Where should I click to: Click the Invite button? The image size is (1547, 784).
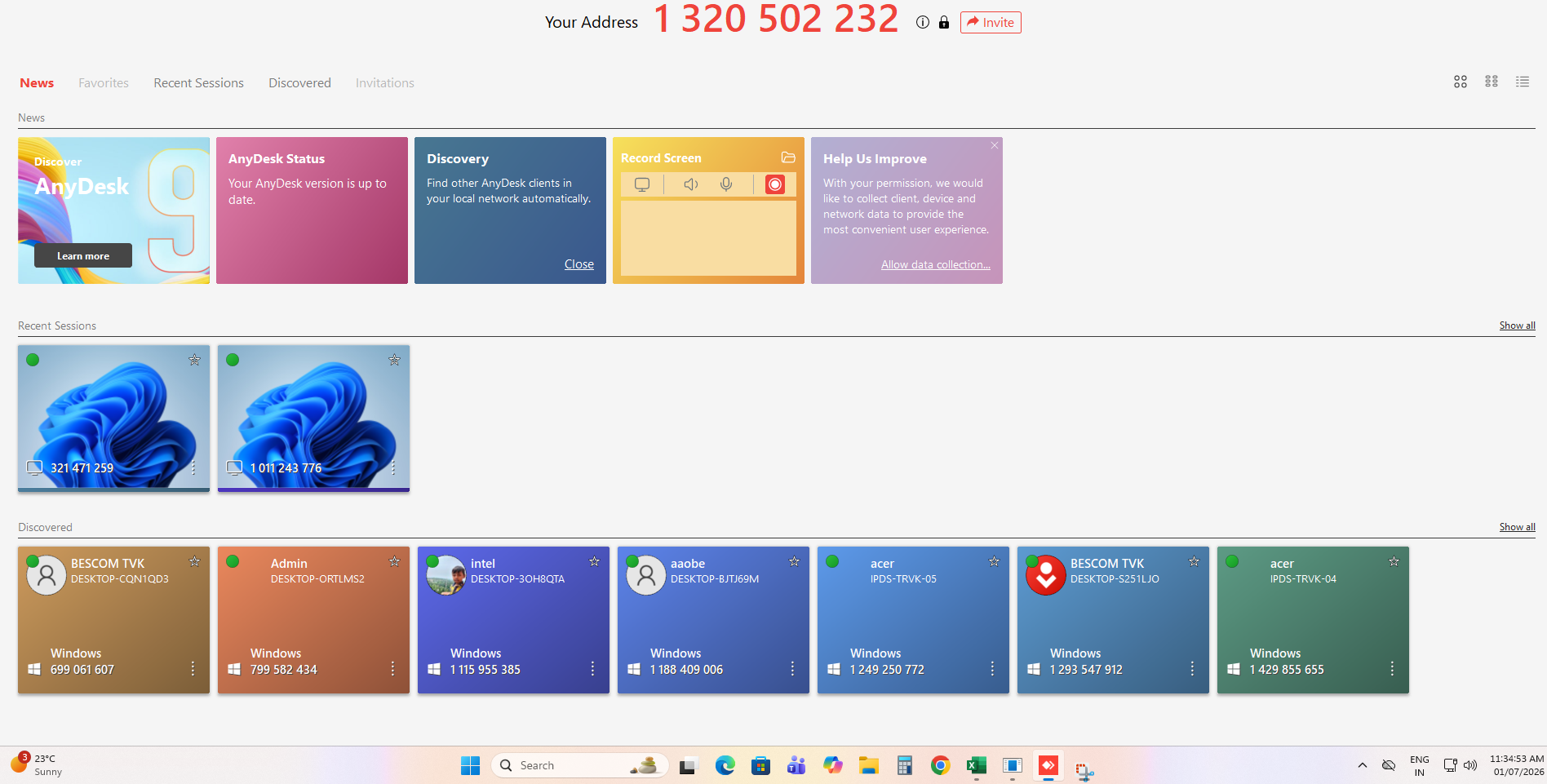(x=991, y=23)
